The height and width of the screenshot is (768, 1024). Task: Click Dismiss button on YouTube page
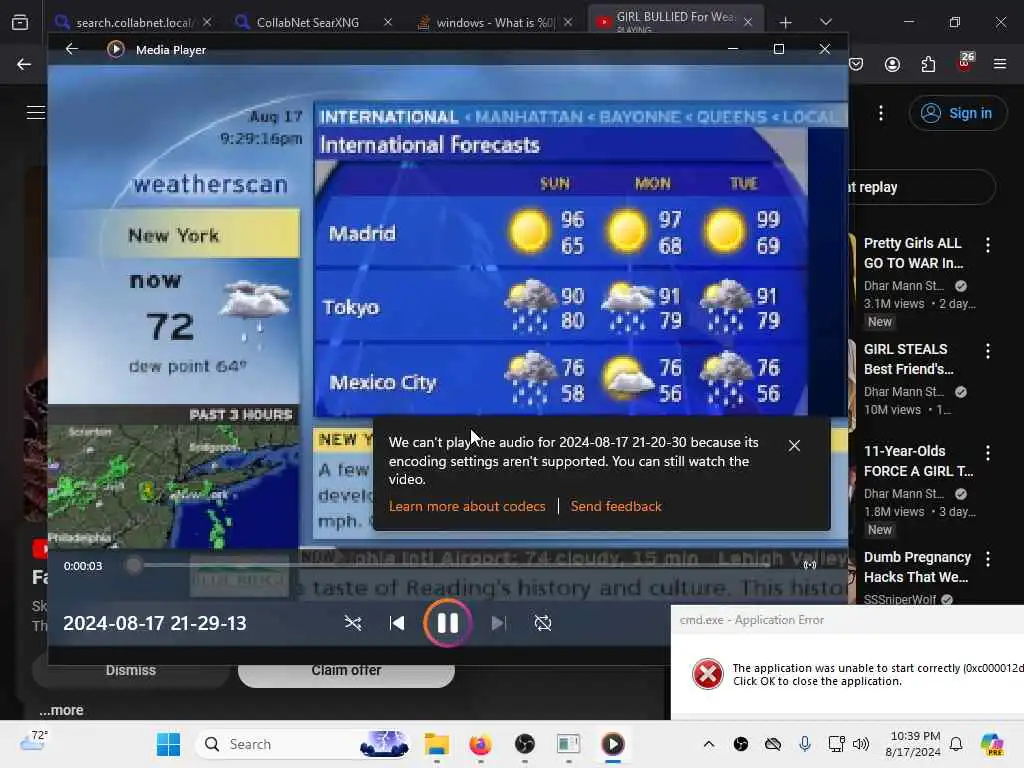coord(131,671)
